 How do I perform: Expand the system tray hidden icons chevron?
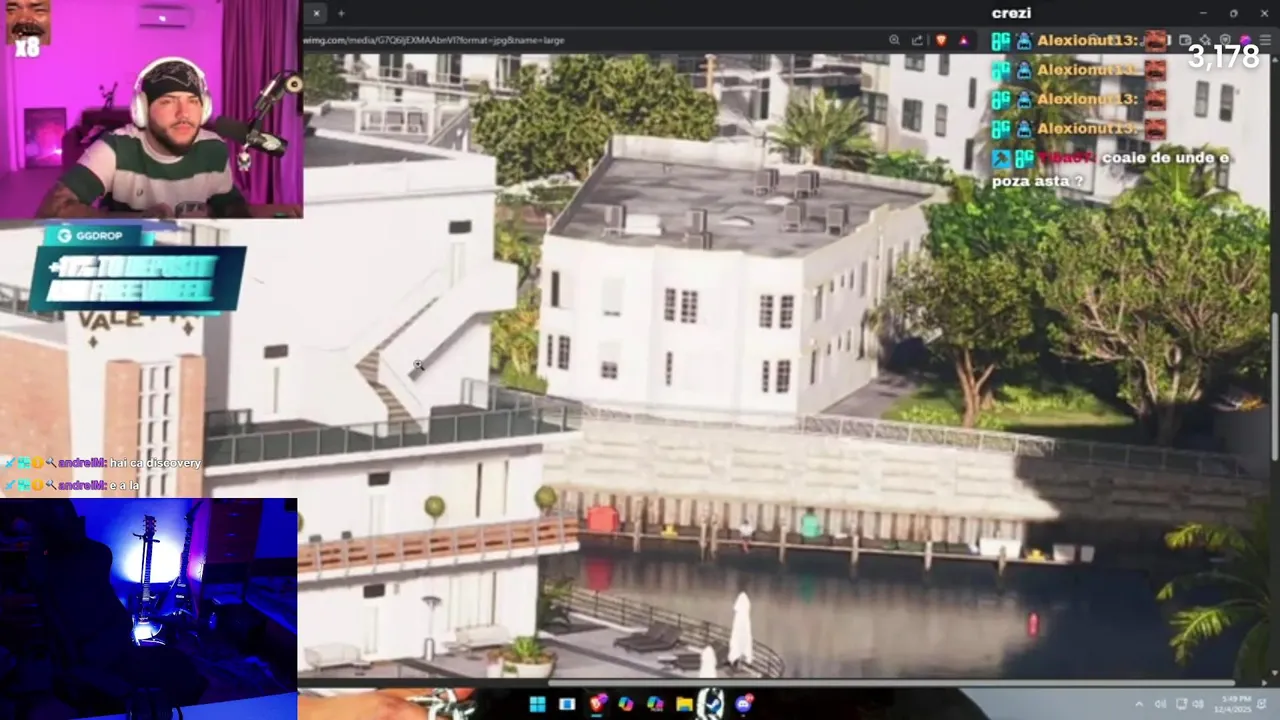coord(1139,704)
